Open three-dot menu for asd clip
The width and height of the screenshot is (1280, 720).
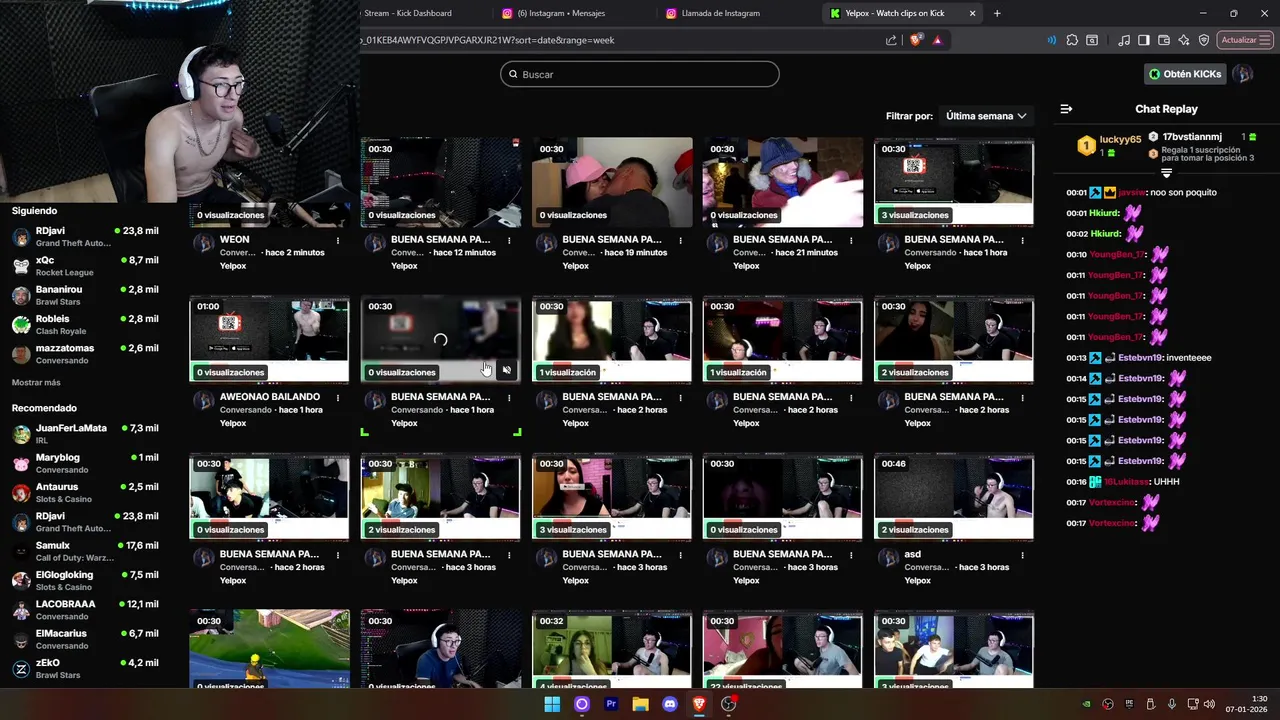tap(1022, 554)
